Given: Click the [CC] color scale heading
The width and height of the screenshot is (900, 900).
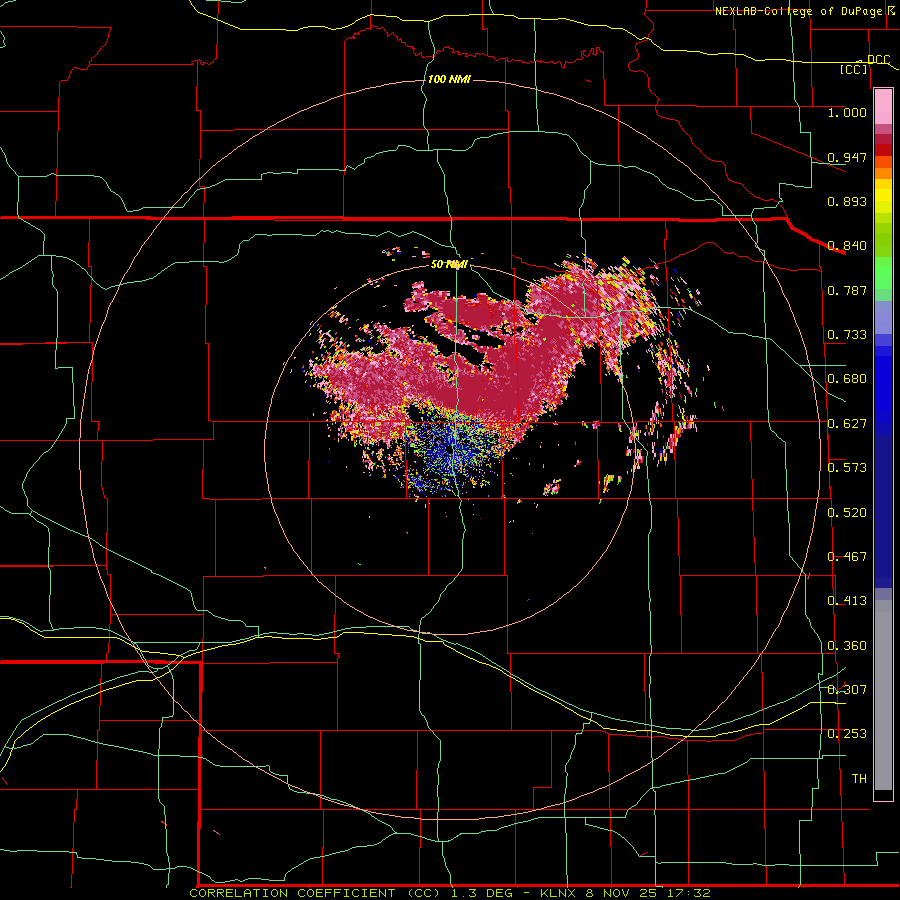Looking at the screenshot, I should click(854, 69).
